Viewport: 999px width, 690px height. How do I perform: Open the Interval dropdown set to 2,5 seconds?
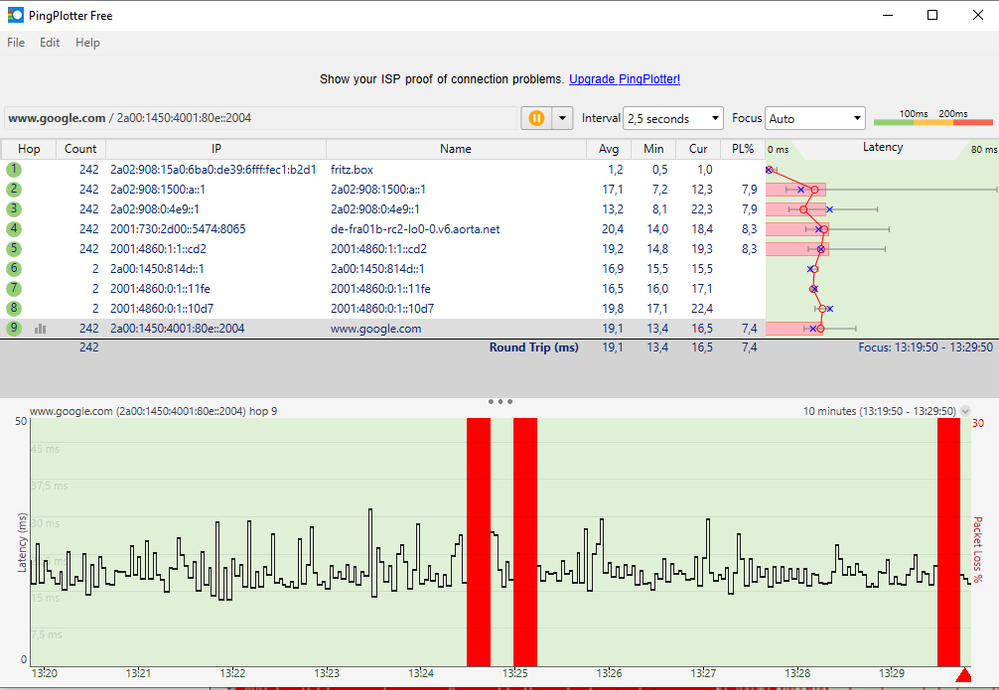tap(672, 118)
